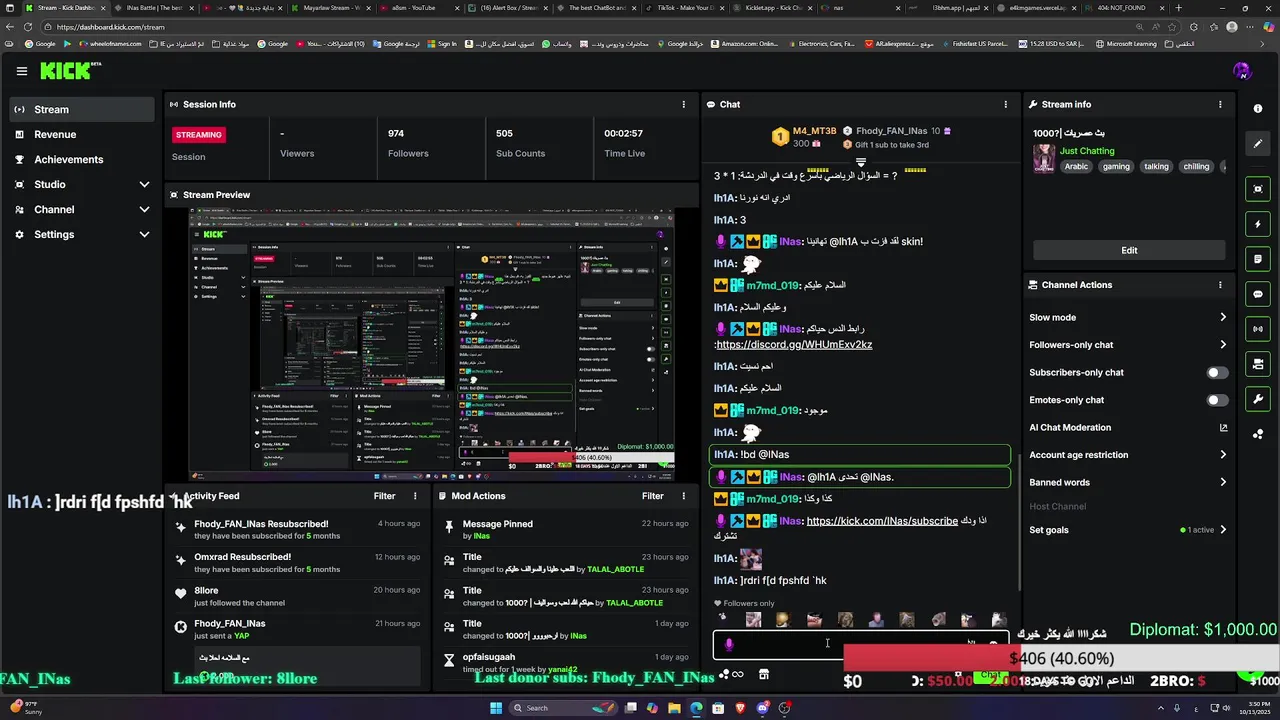This screenshot has height=720, width=1280.
Task: Open Activity Feed Filter dropdown
Action: click(384, 496)
